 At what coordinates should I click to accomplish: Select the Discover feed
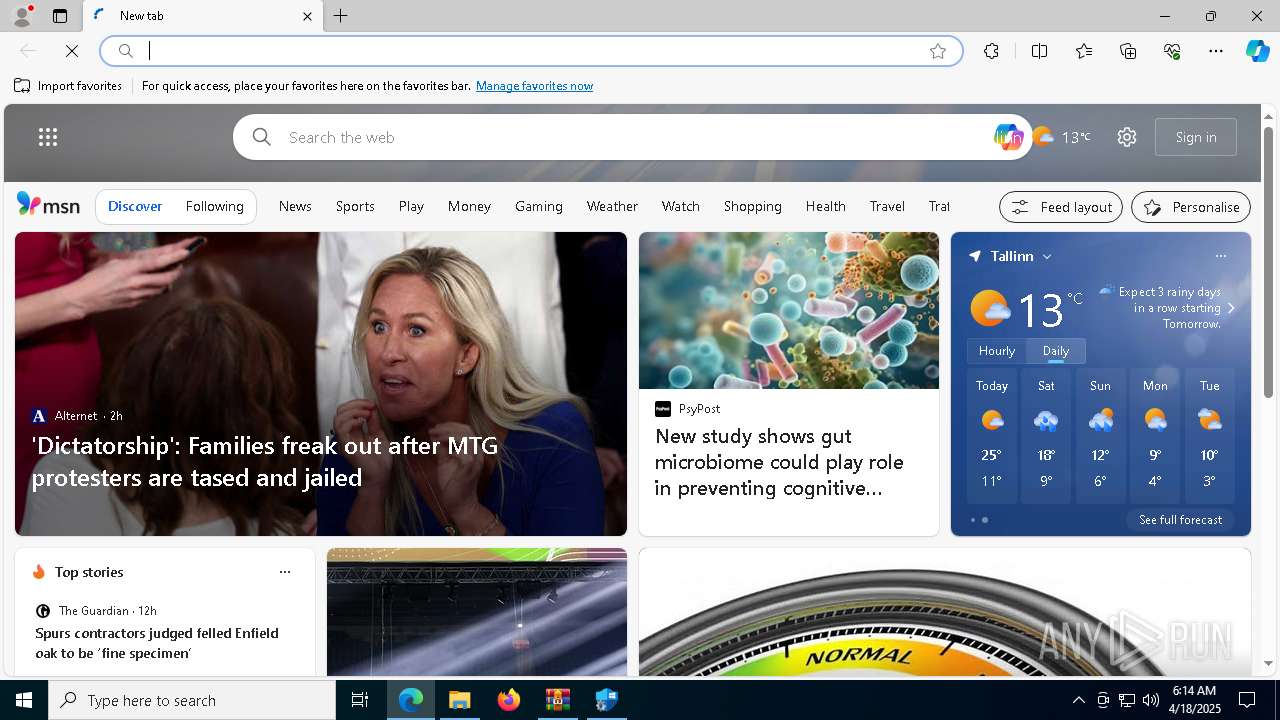[x=135, y=206]
